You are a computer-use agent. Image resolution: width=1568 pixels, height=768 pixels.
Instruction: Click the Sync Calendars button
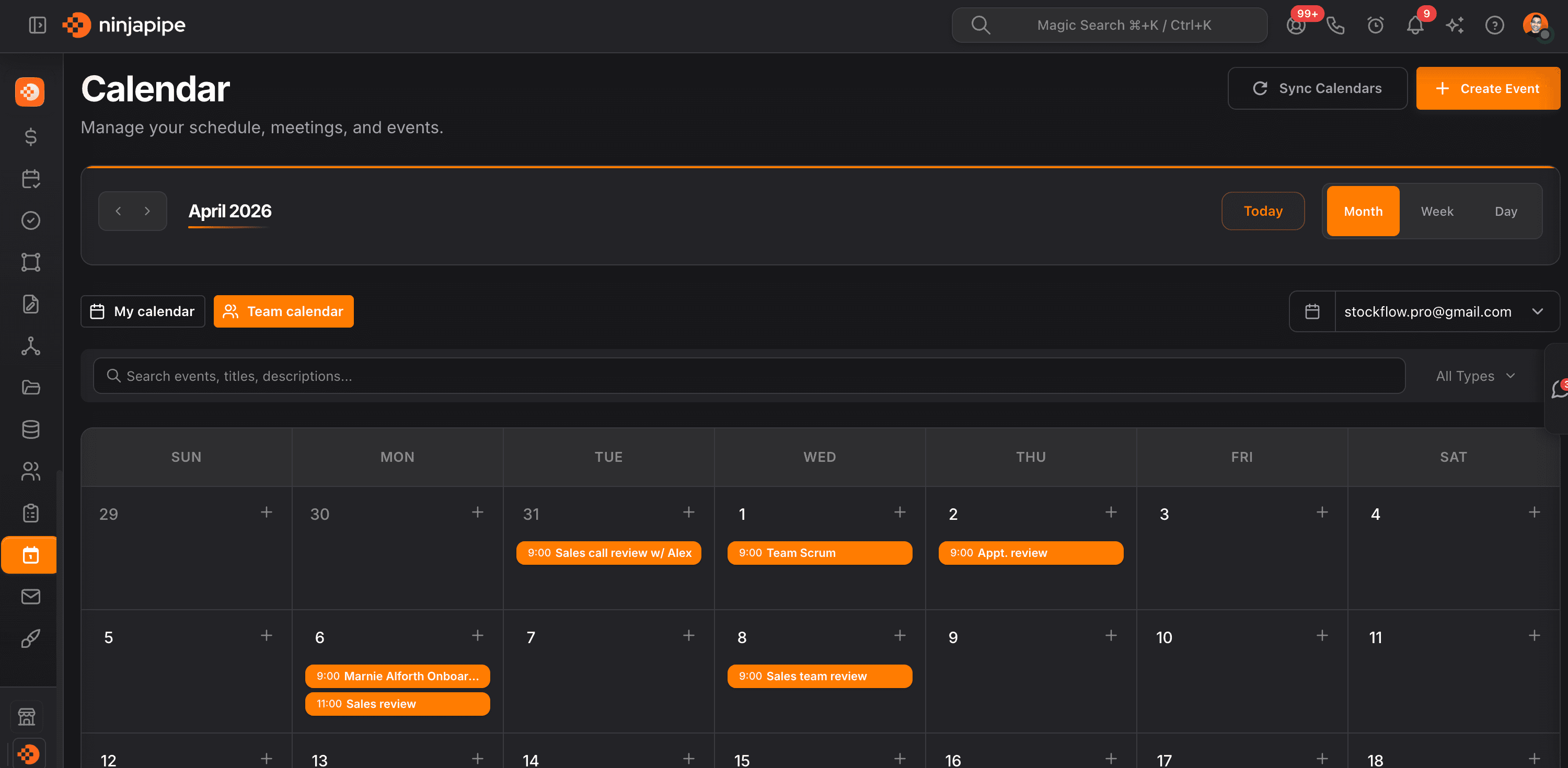[x=1317, y=88]
